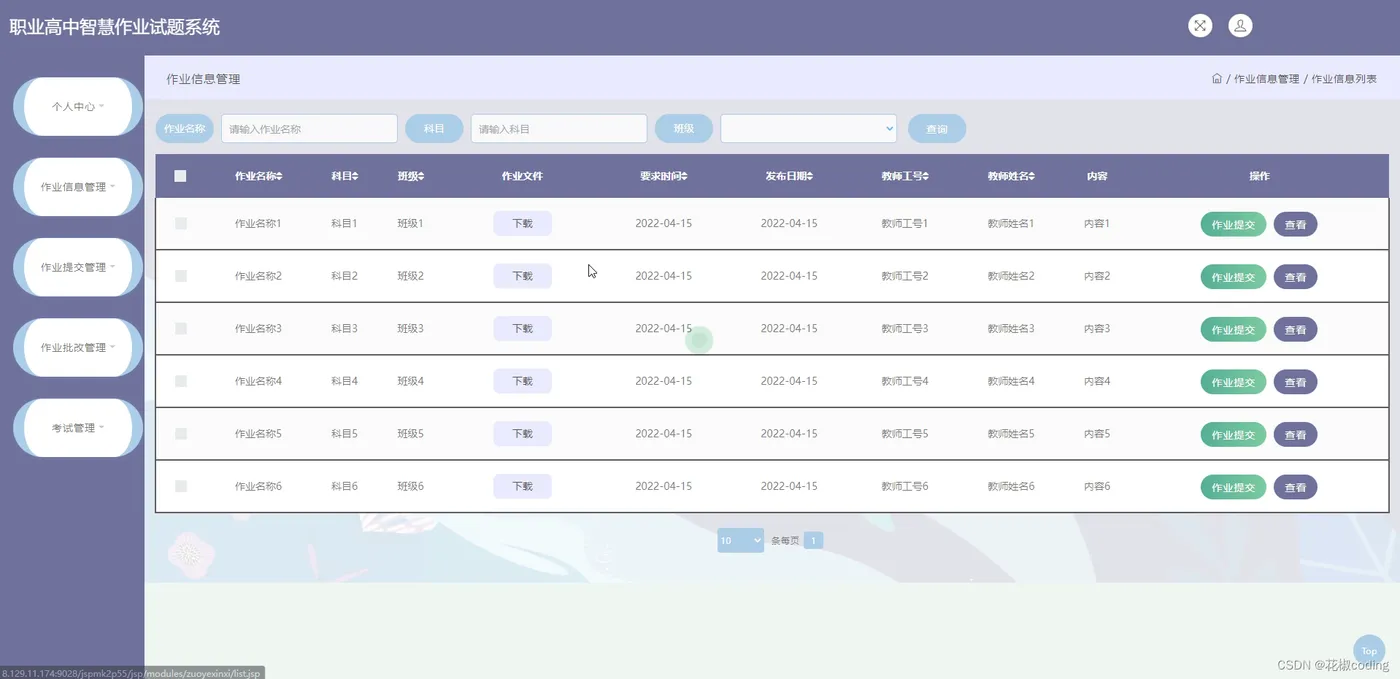
Task: Click 作业信息列表 breadcrumb item
Action: [x=1344, y=79]
